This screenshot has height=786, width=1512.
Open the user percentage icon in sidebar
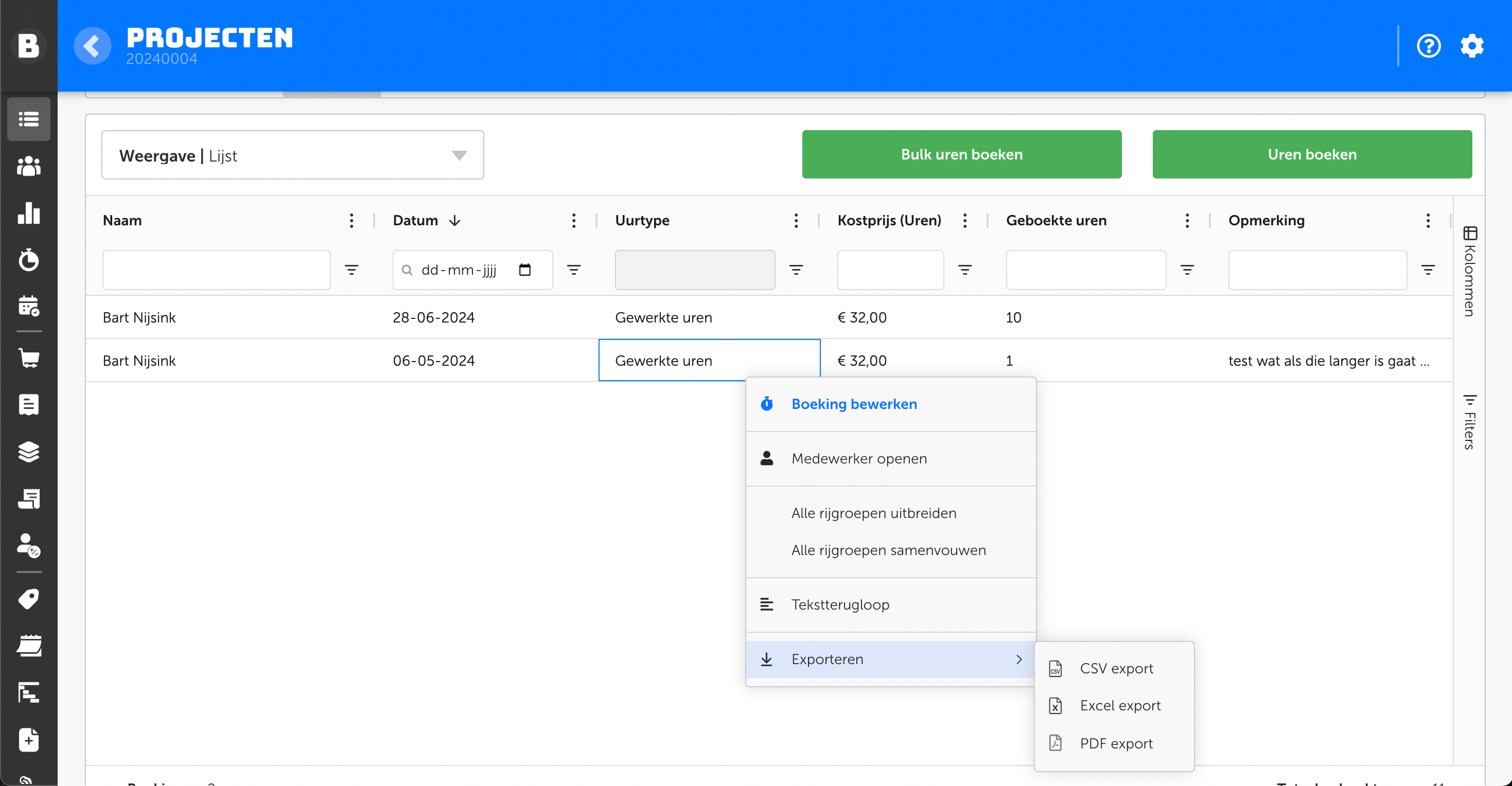[29, 545]
